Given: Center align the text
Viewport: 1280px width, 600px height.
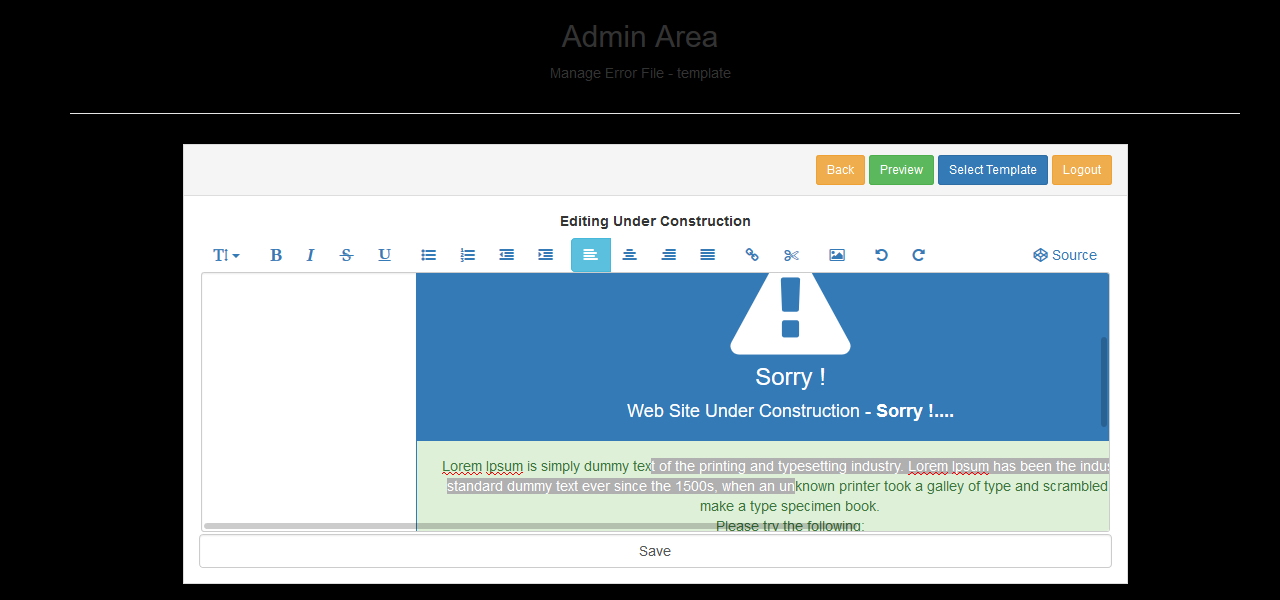Looking at the screenshot, I should pos(629,255).
